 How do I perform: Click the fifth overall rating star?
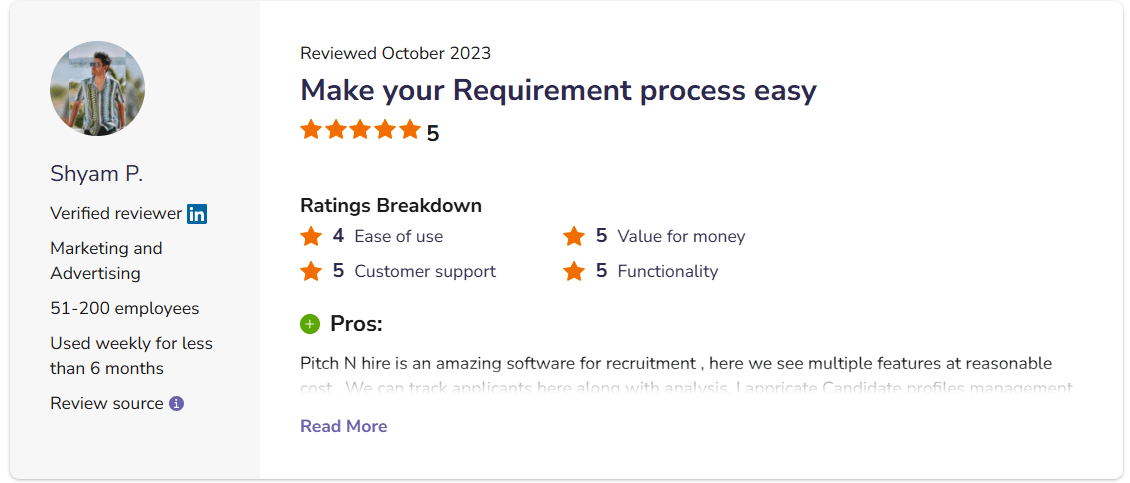410,130
